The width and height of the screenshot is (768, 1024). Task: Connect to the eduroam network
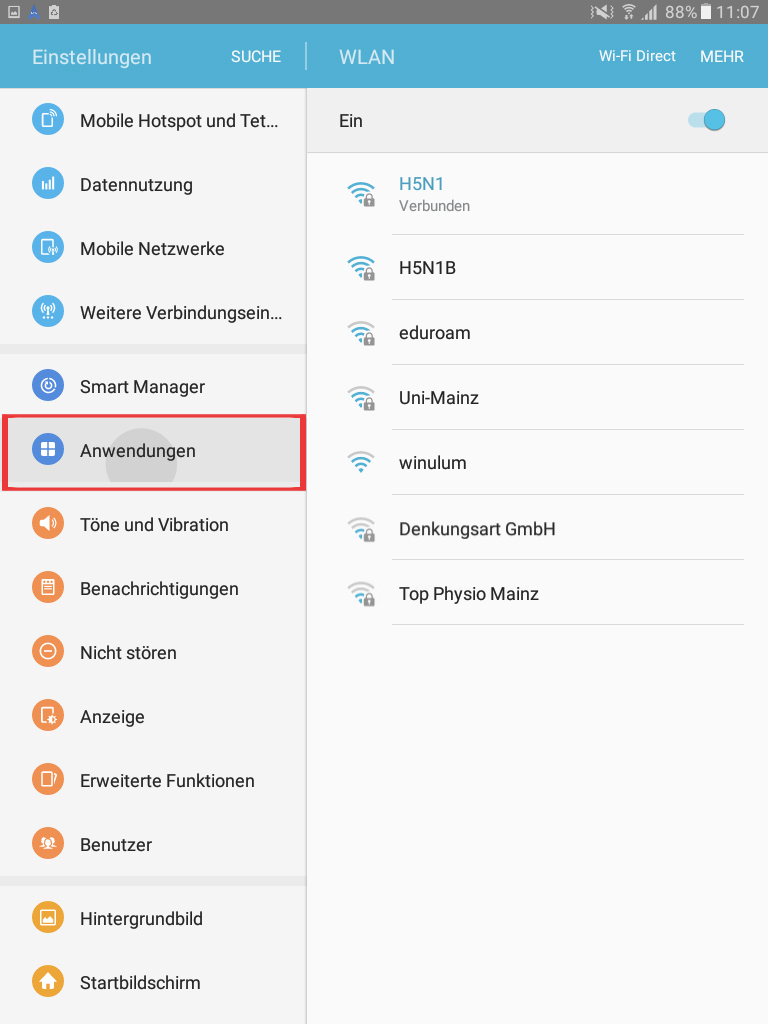pos(537,332)
